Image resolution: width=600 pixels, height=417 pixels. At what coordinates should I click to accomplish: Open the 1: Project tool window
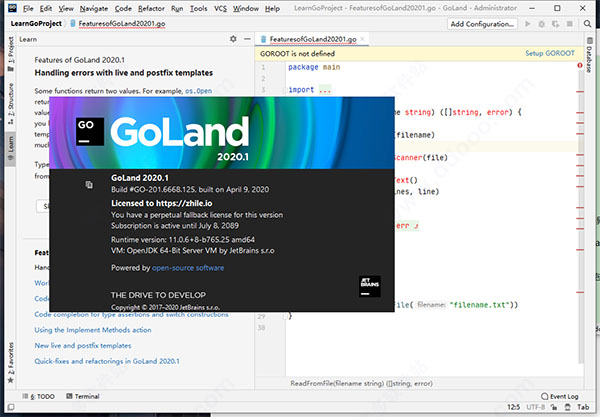coord(11,54)
